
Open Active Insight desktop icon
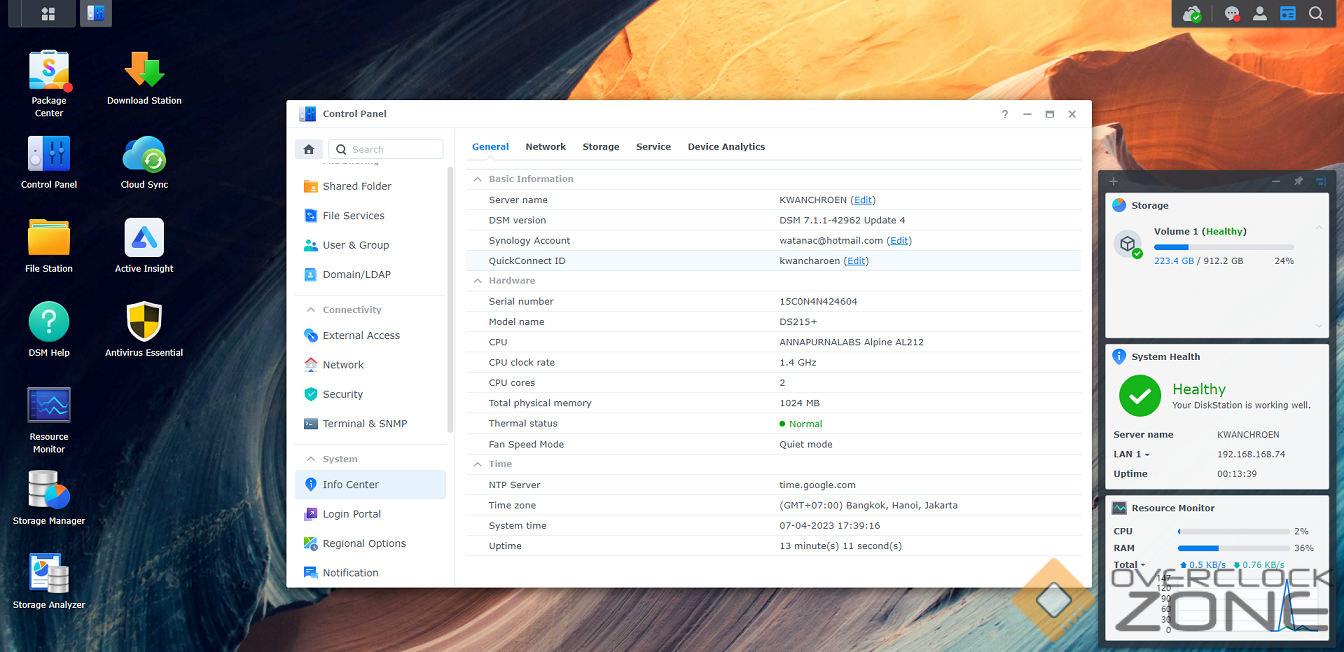[144, 240]
